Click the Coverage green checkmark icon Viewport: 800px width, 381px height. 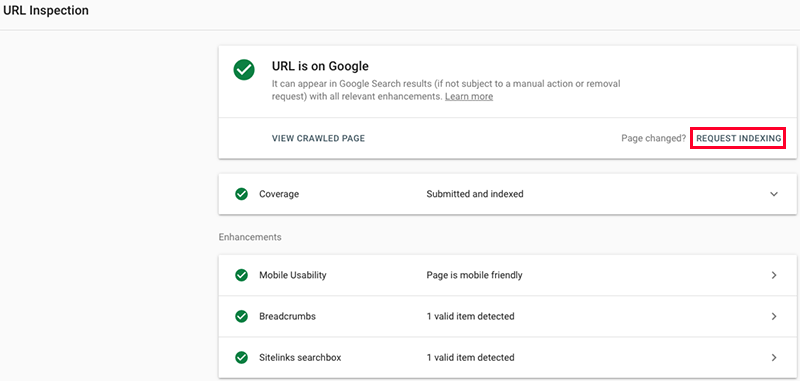tap(241, 194)
